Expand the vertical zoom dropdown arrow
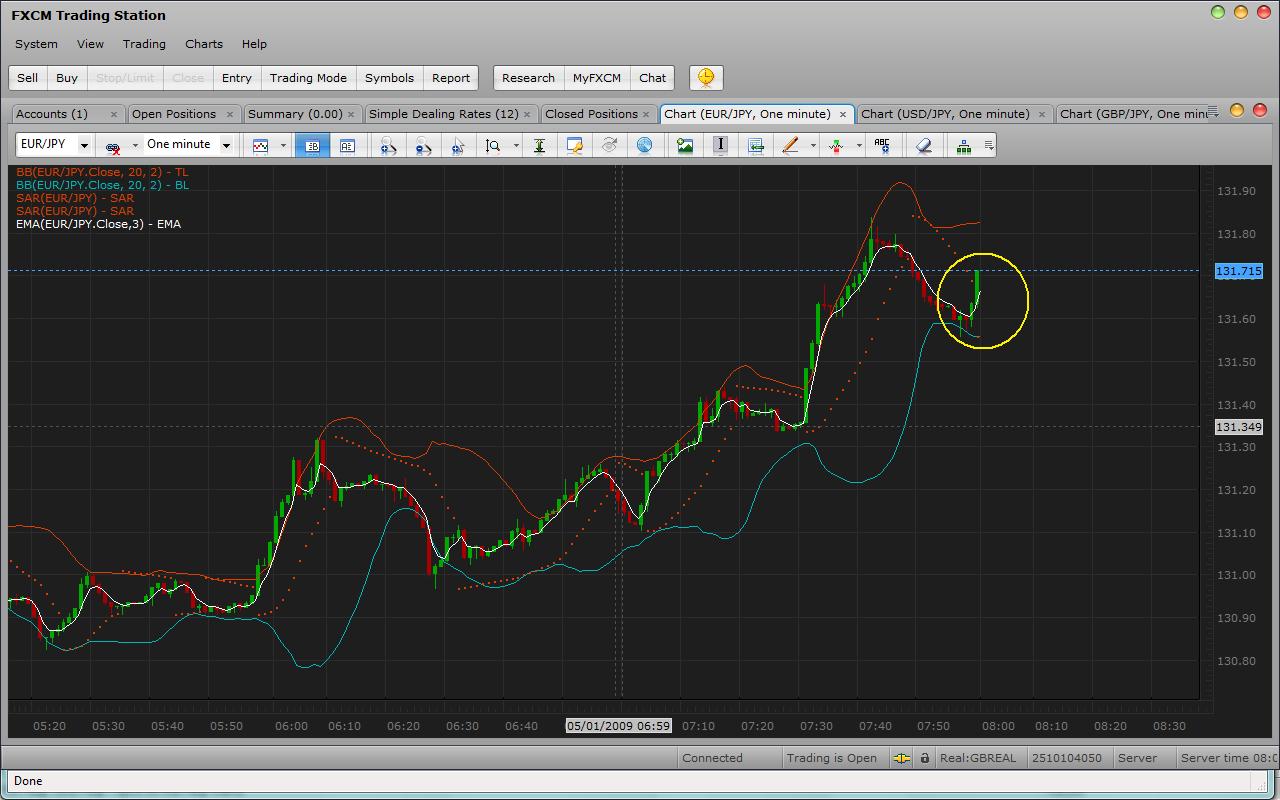 [516, 146]
